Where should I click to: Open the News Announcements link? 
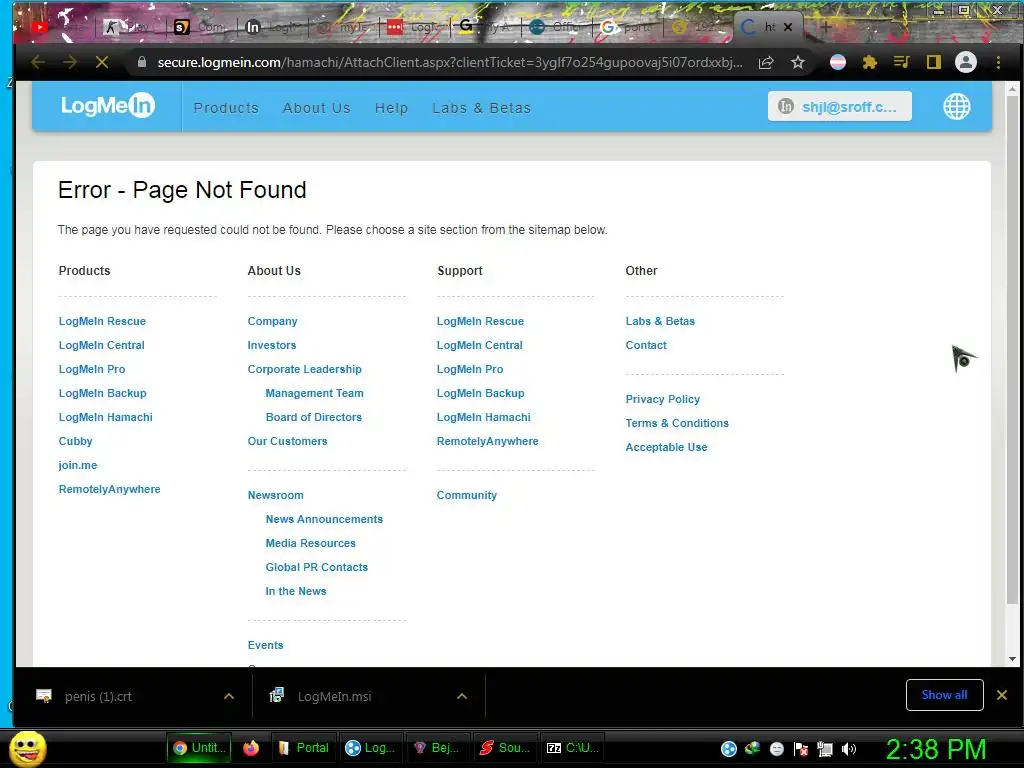click(324, 519)
